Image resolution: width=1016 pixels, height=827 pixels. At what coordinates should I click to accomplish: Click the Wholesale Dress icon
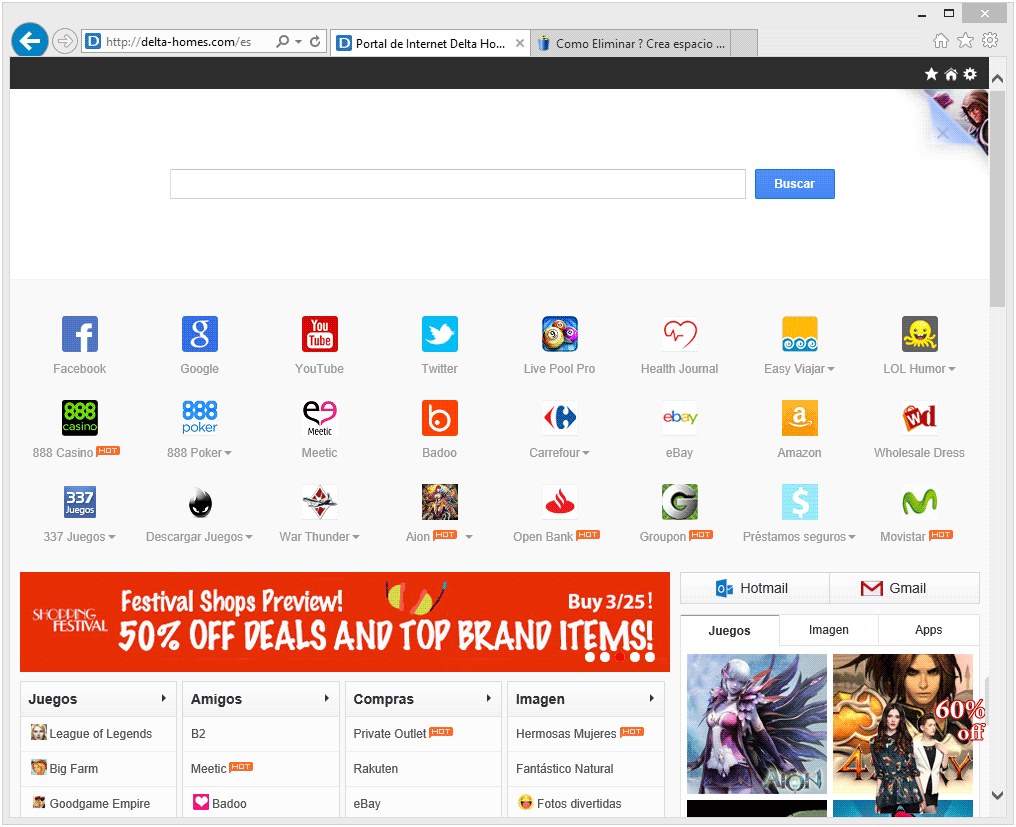click(x=919, y=417)
